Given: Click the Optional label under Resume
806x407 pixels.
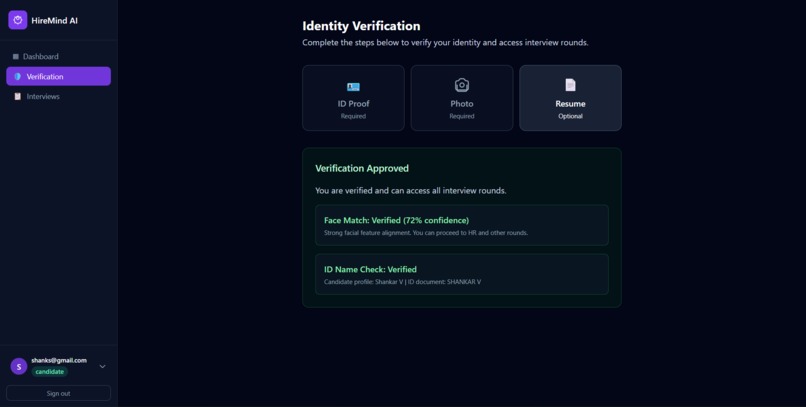Looking at the screenshot, I should point(570,116).
